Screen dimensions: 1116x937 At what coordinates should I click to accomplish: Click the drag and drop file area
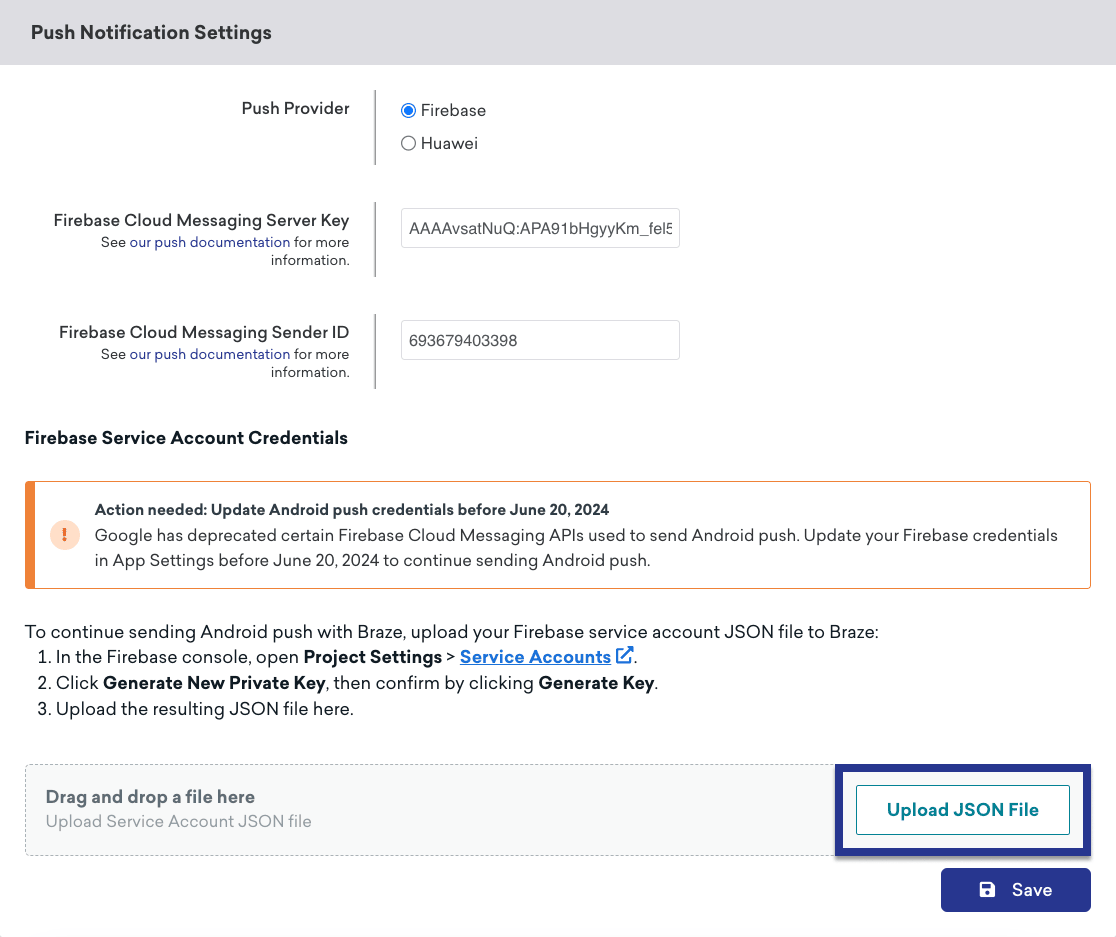430,810
